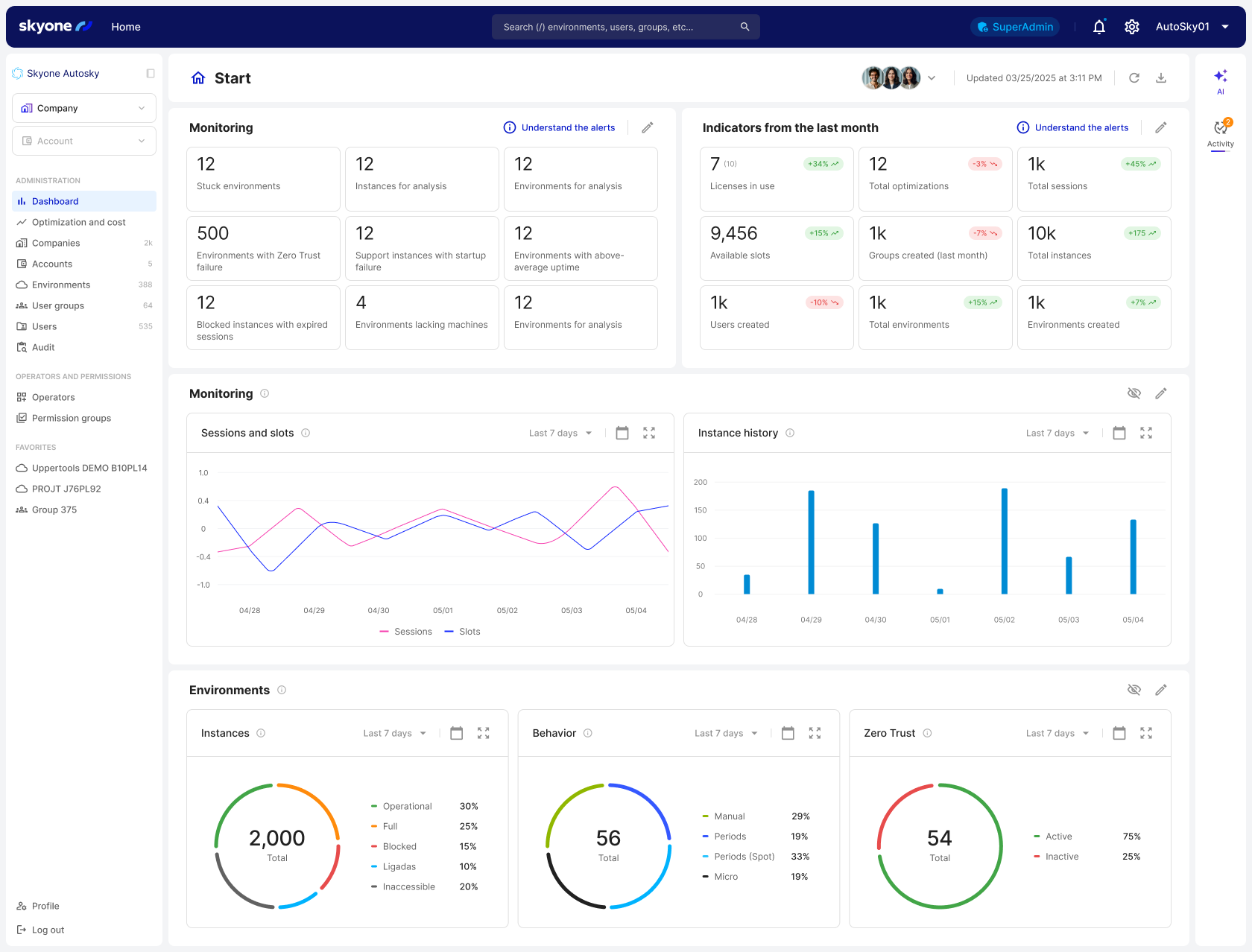Image resolution: width=1252 pixels, height=952 pixels.
Task: Open Last 7 days dropdown for Behavior
Action: (x=726, y=733)
